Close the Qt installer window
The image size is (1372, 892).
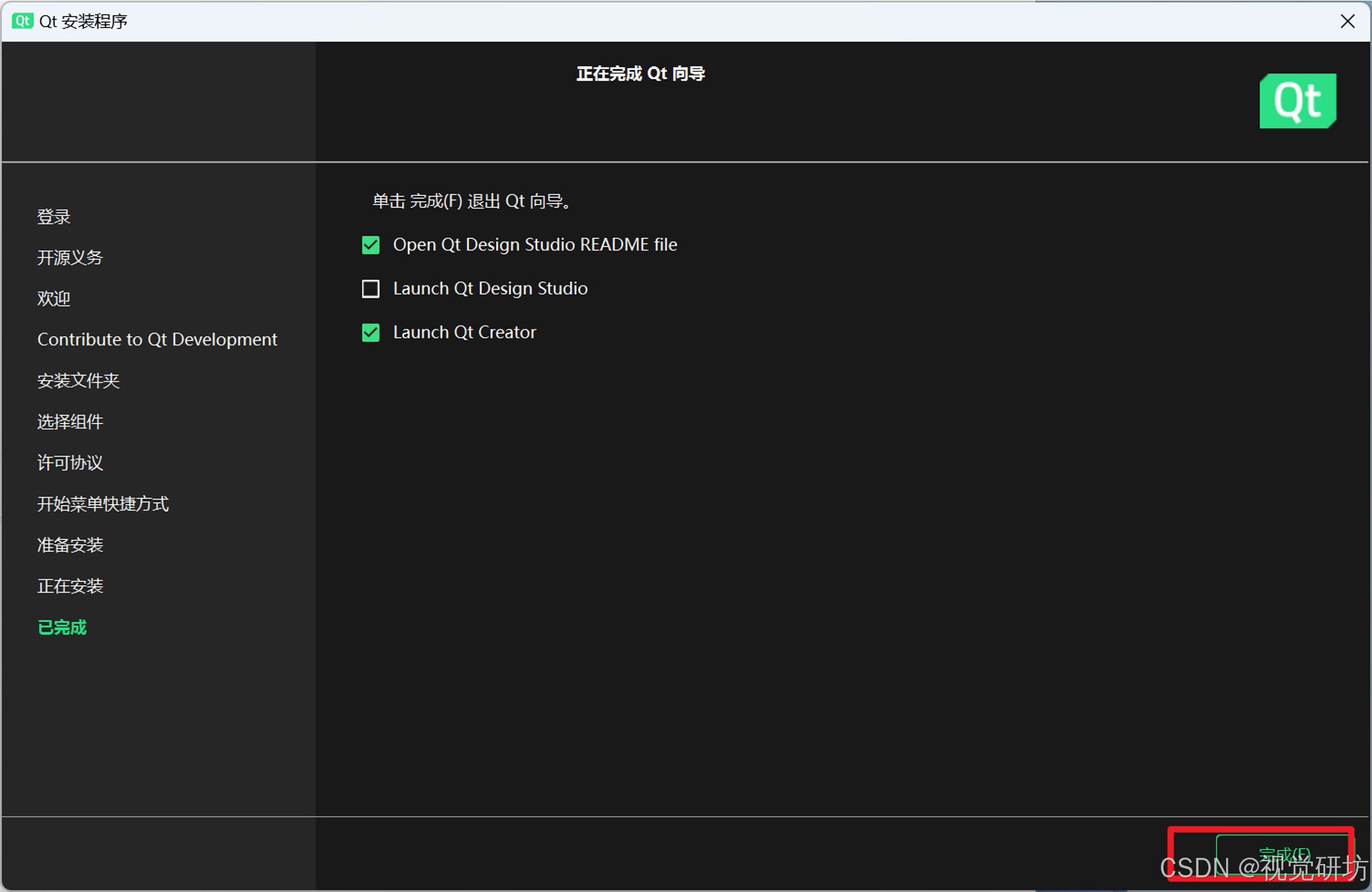tap(1347, 21)
